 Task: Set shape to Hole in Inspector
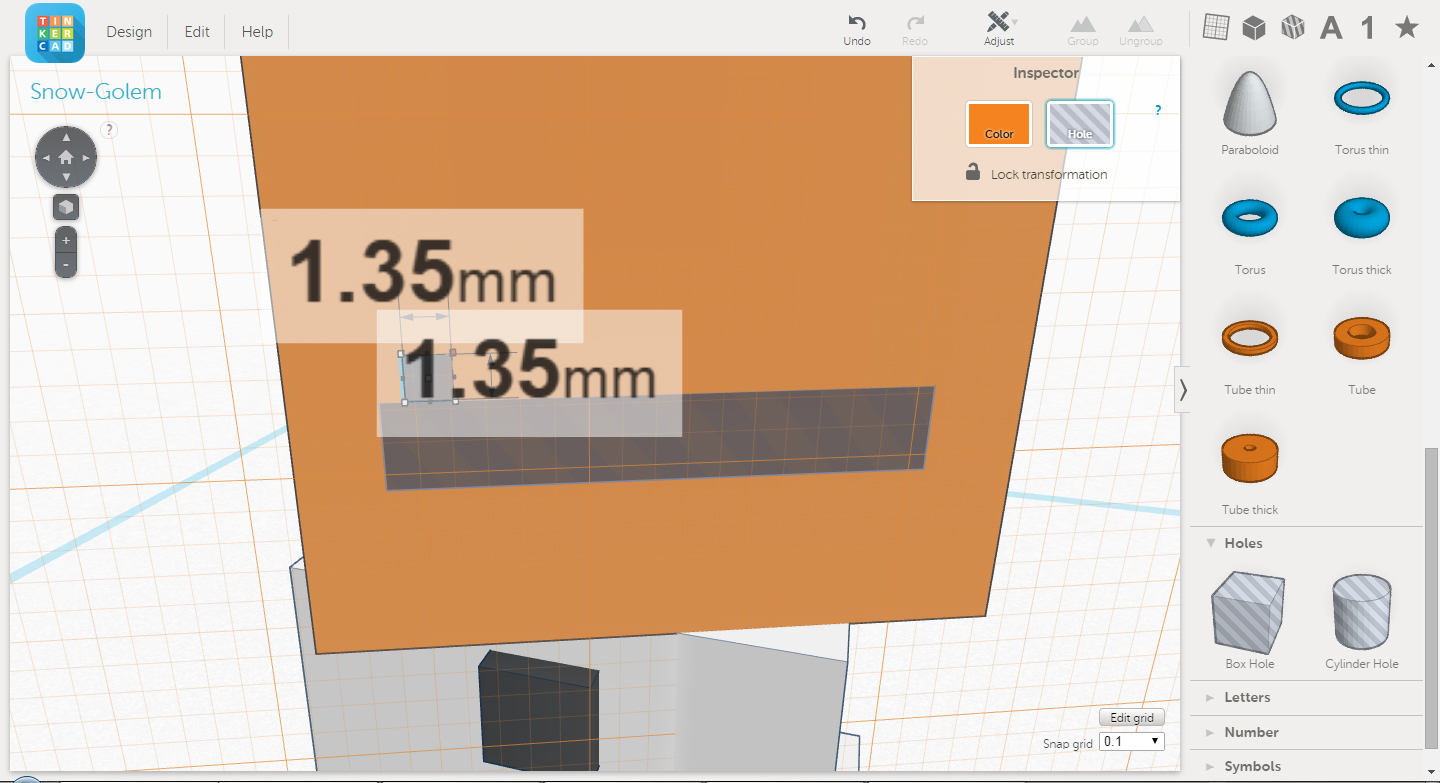(1080, 124)
